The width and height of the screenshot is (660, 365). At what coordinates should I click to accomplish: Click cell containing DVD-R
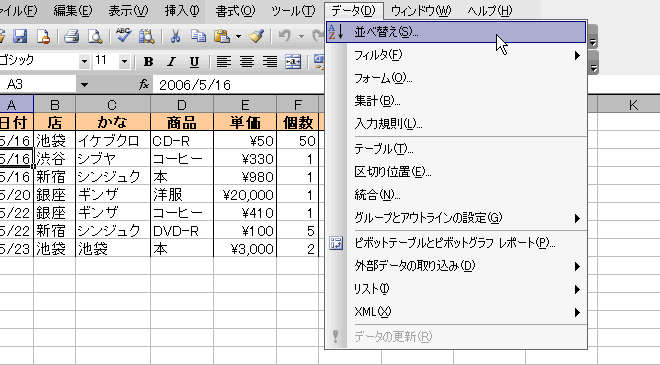(182, 231)
